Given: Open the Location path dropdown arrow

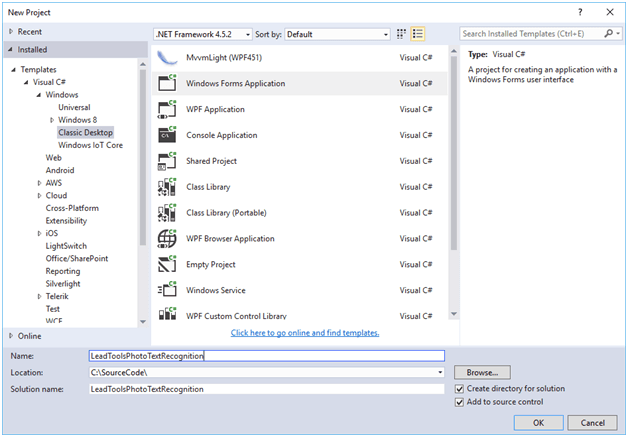Looking at the screenshot, I should (440, 373).
